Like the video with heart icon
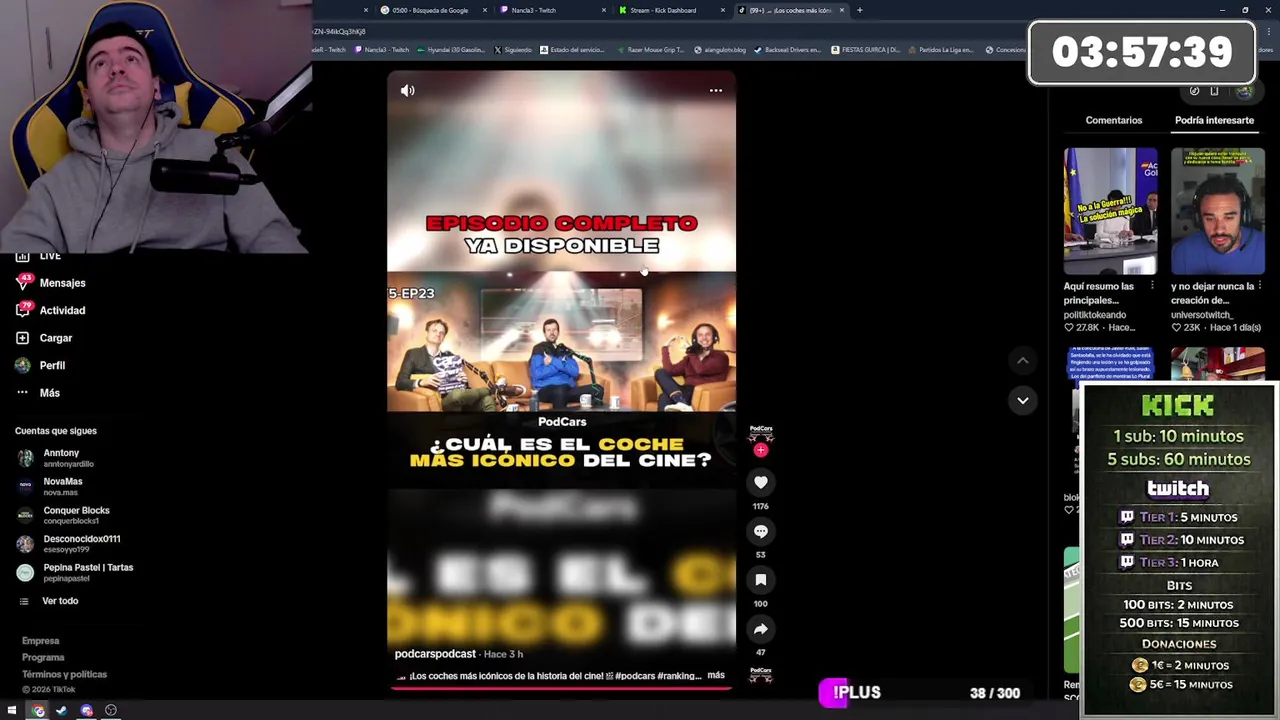The image size is (1280, 720). pyautogui.click(x=761, y=483)
